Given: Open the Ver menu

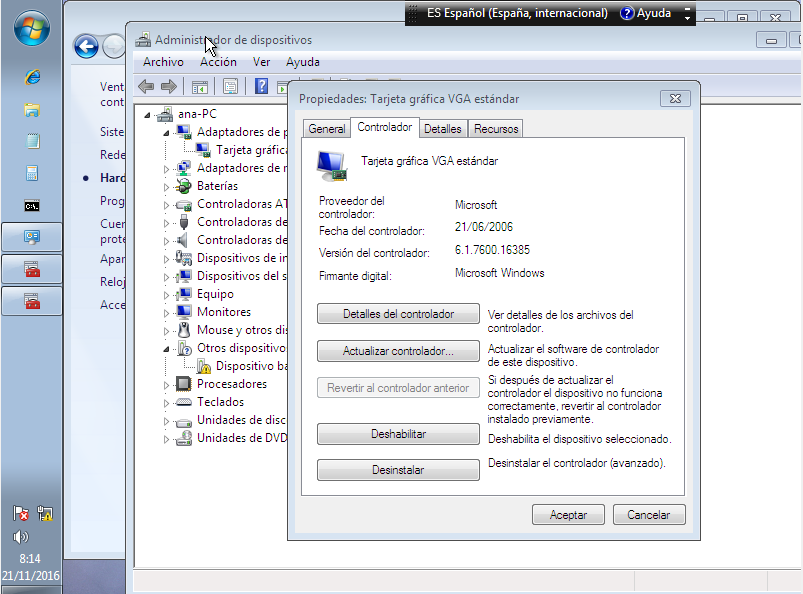Looking at the screenshot, I should point(261,62).
